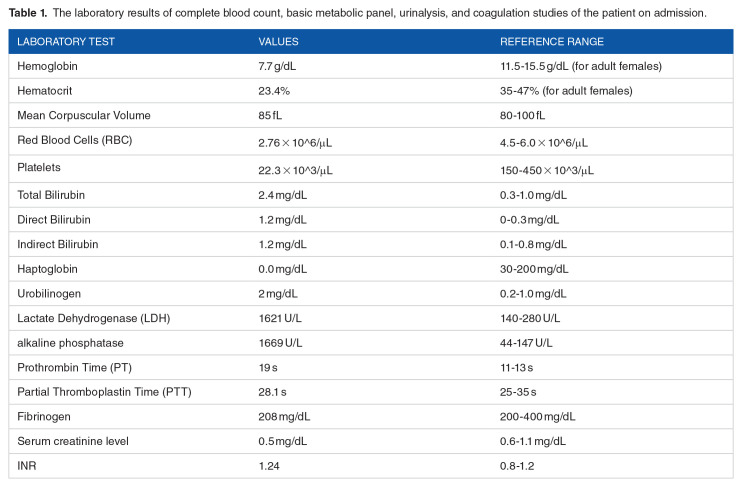Viewport: 742px width, 487px height.
Task: Click the Direct Bilirubin row label
Action: (x=55, y=219)
